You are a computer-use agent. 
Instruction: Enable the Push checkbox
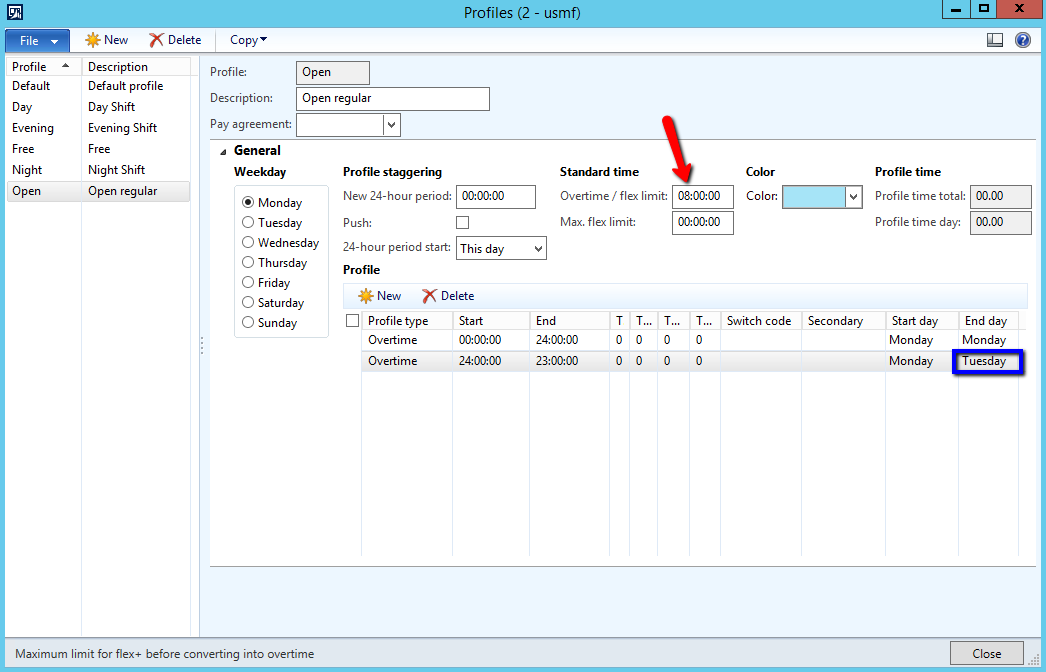tap(462, 222)
